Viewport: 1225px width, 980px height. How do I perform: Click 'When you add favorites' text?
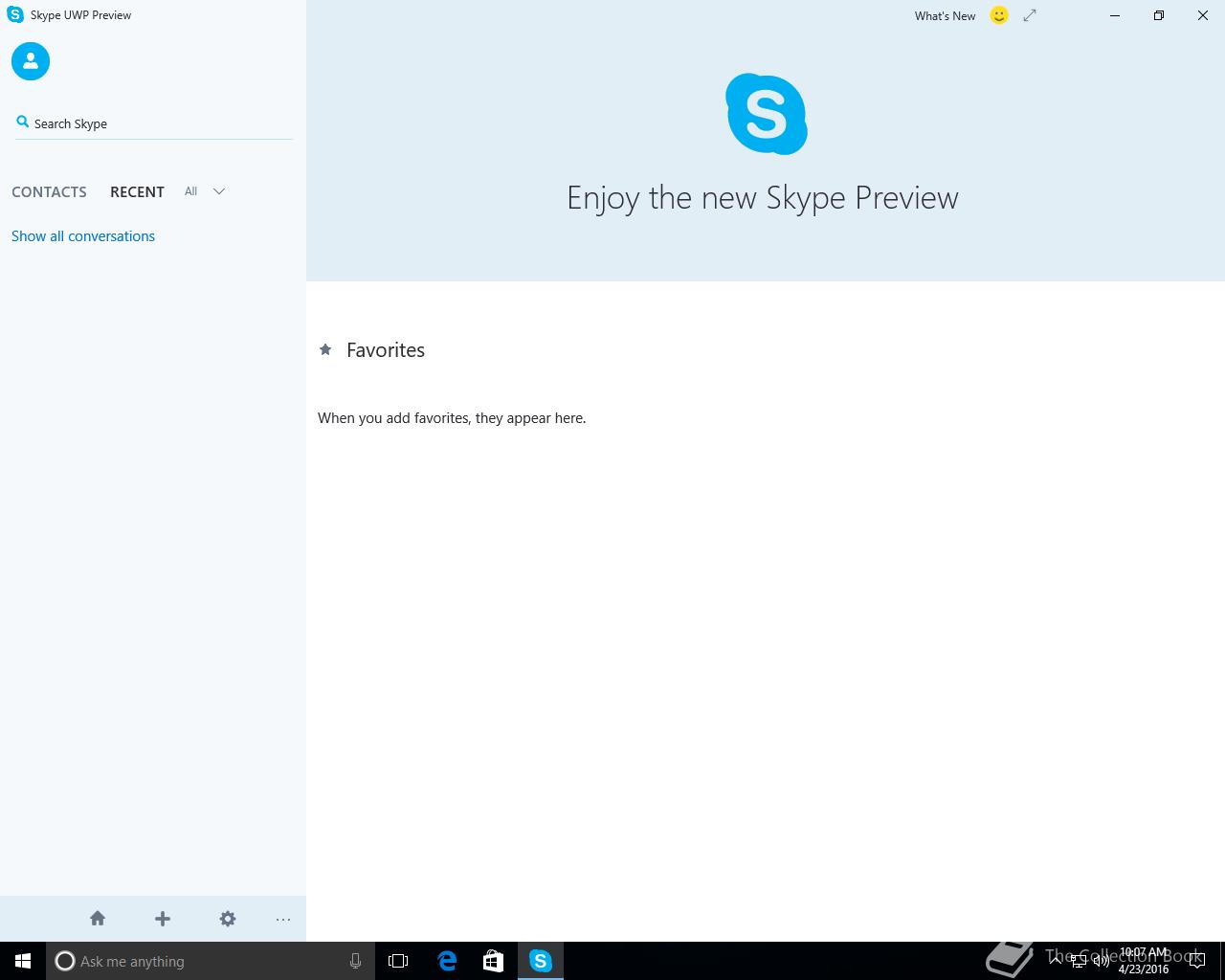452,418
